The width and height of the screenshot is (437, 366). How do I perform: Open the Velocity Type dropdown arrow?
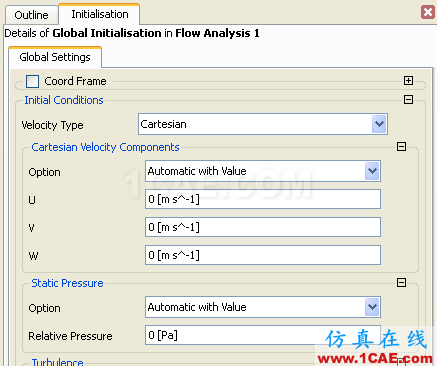point(379,124)
